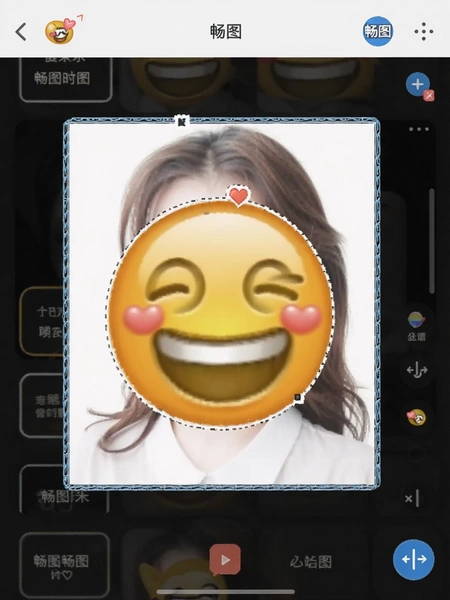The height and width of the screenshot is (600, 450).
Task: Select the laughing emoji sticker on face
Action: (x=220, y=313)
